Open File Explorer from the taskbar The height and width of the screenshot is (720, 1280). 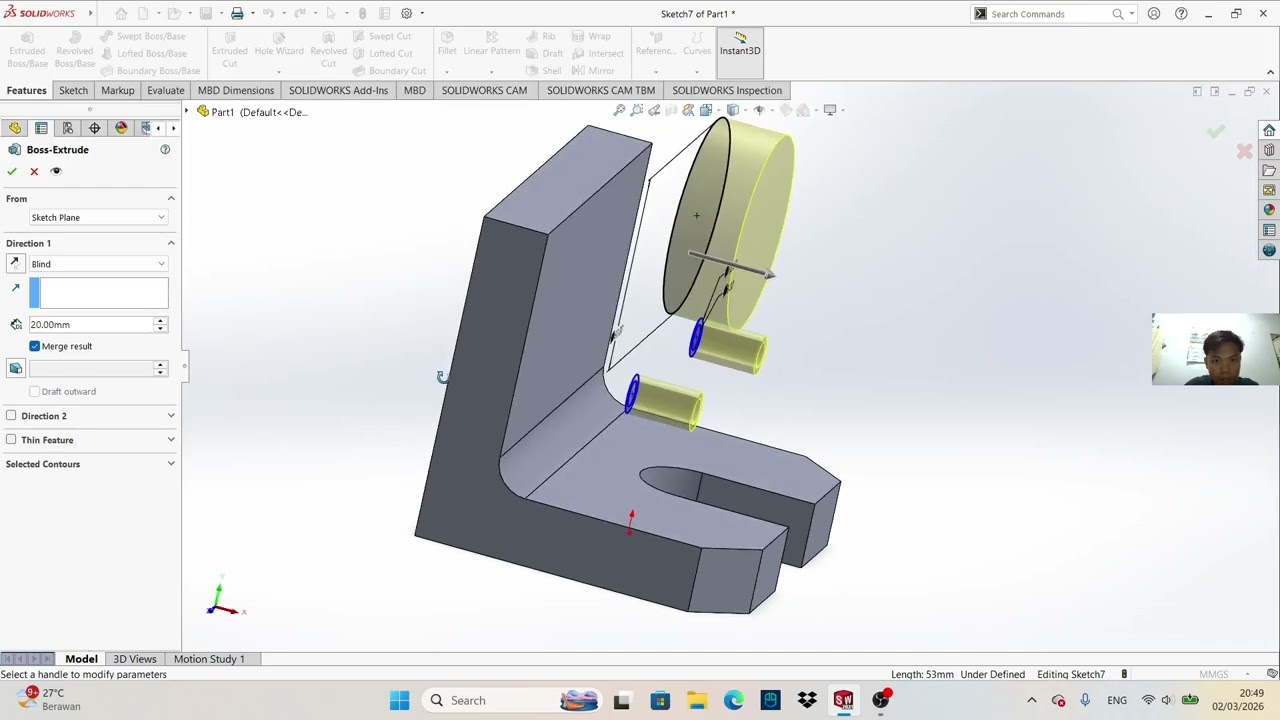coord(697,700)
